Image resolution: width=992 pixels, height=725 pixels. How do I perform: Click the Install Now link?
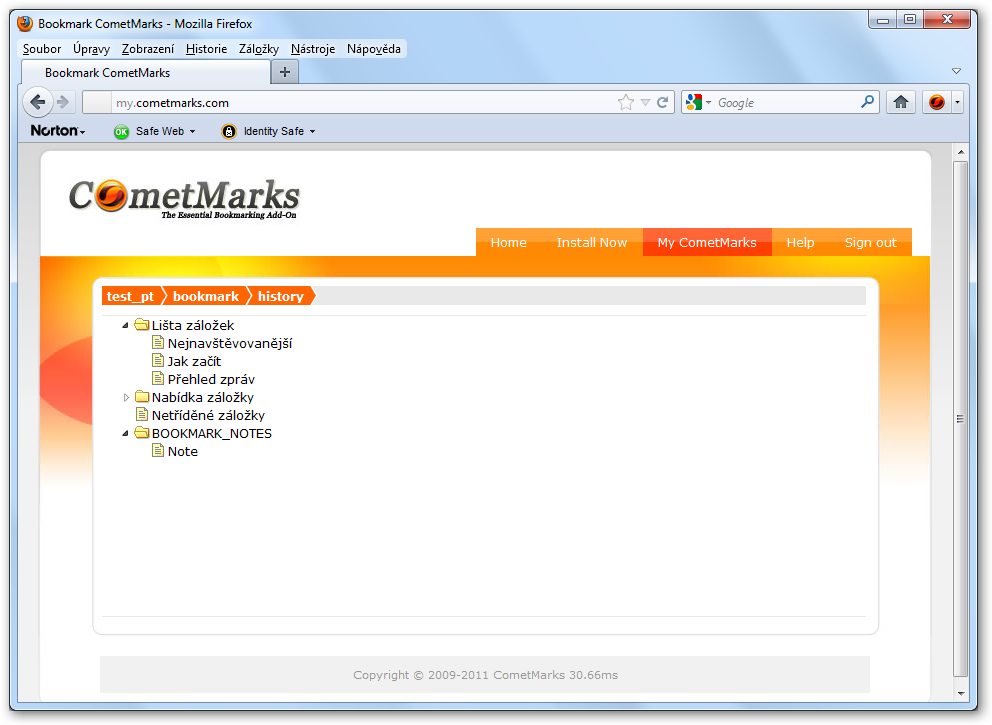pyautogui.click(x=592, y=242)
